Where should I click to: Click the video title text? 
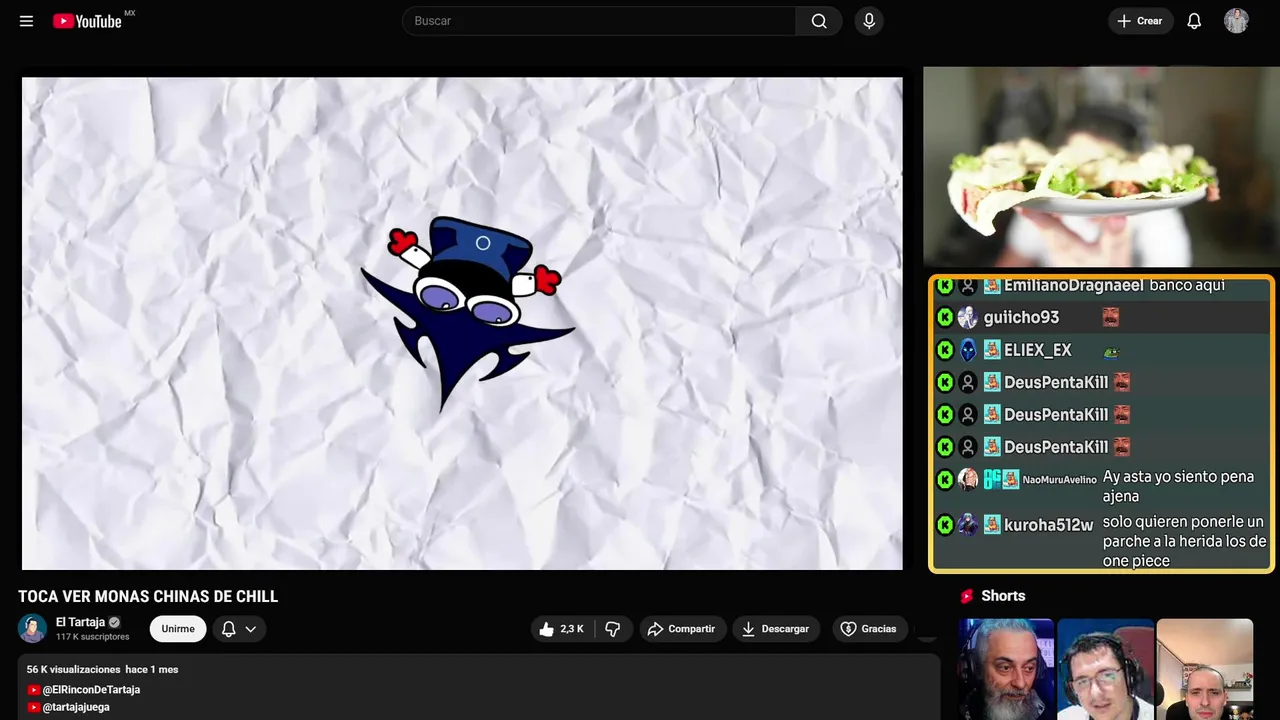(148, 597)
